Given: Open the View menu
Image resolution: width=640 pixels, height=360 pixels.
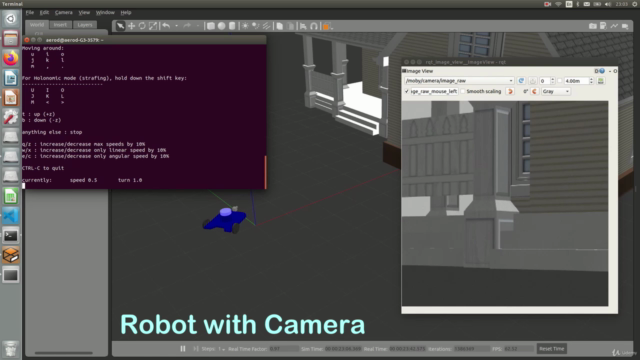Looking at the screenshot, I should 84,12.
